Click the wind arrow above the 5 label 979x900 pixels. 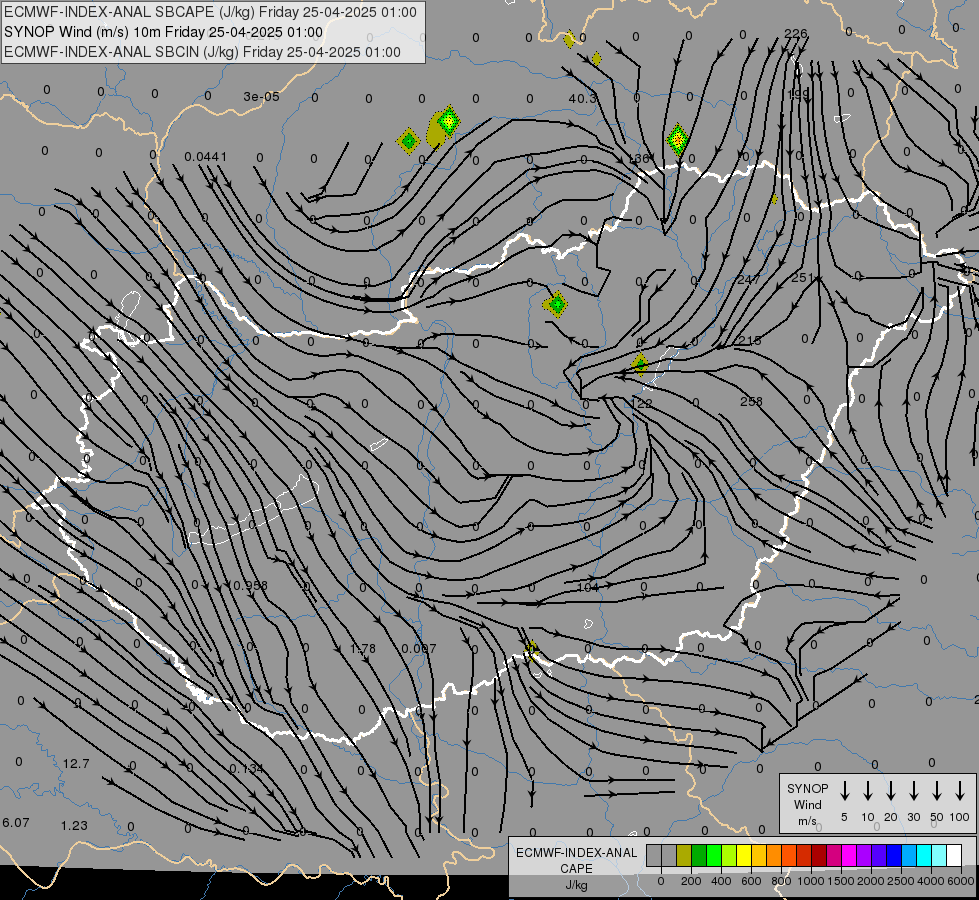pos(844,790)
